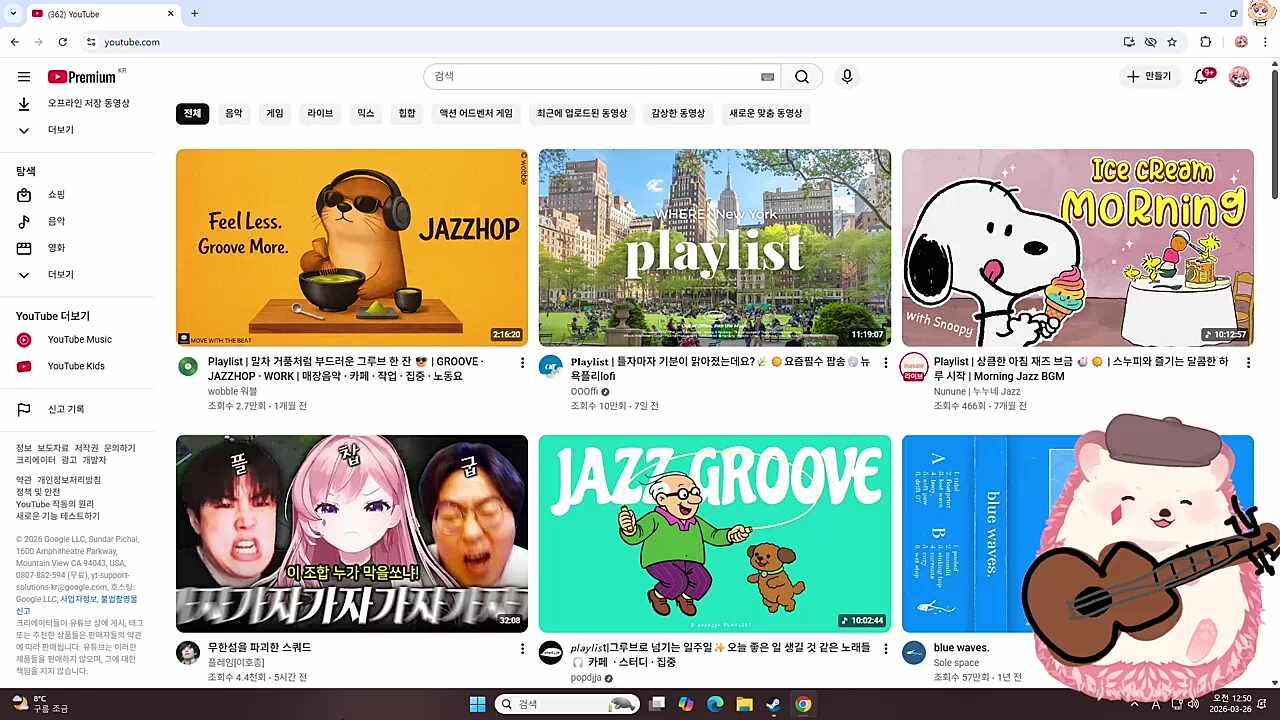Viewport: 1280px width, 720px height.
Task: Open the 저작권 footer link
Action: [87, 448]
